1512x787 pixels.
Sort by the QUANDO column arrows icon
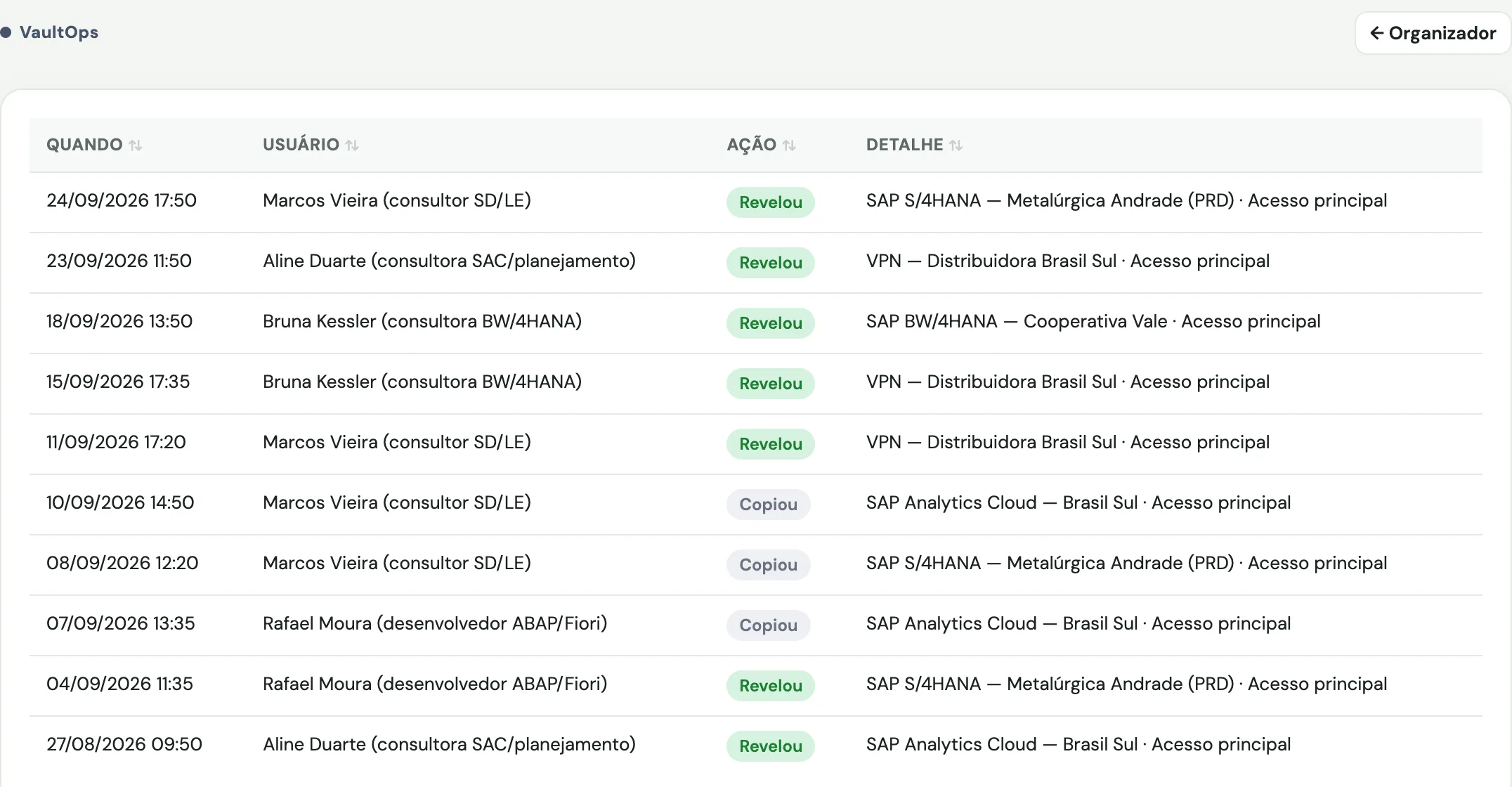(x=136, y=145)
